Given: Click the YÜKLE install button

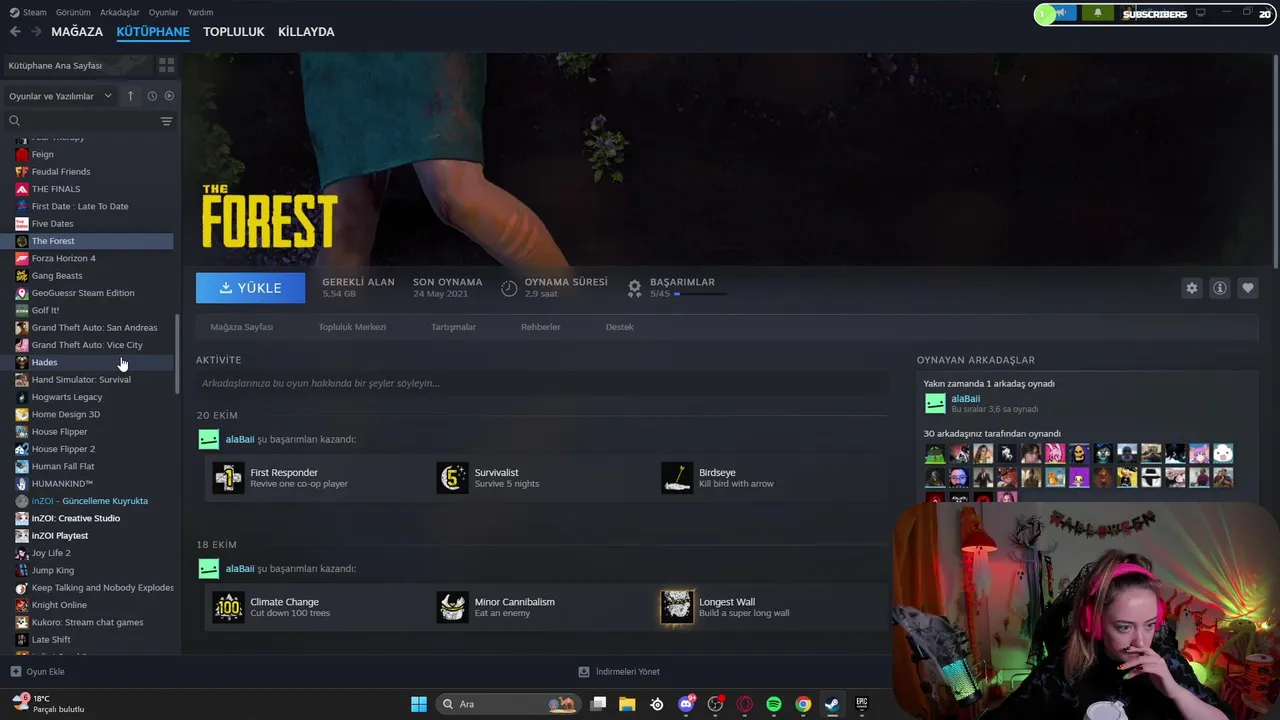Looking at the screenshot, I should coord(250,288).
